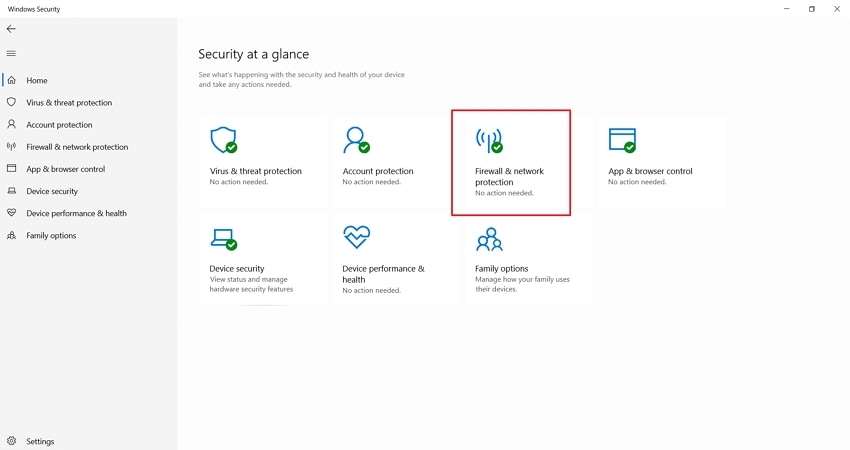The image size is (850, 450).
Task: Open Virus & threat protection tile title
Action: pyautogui.click(x=255, y=171)
